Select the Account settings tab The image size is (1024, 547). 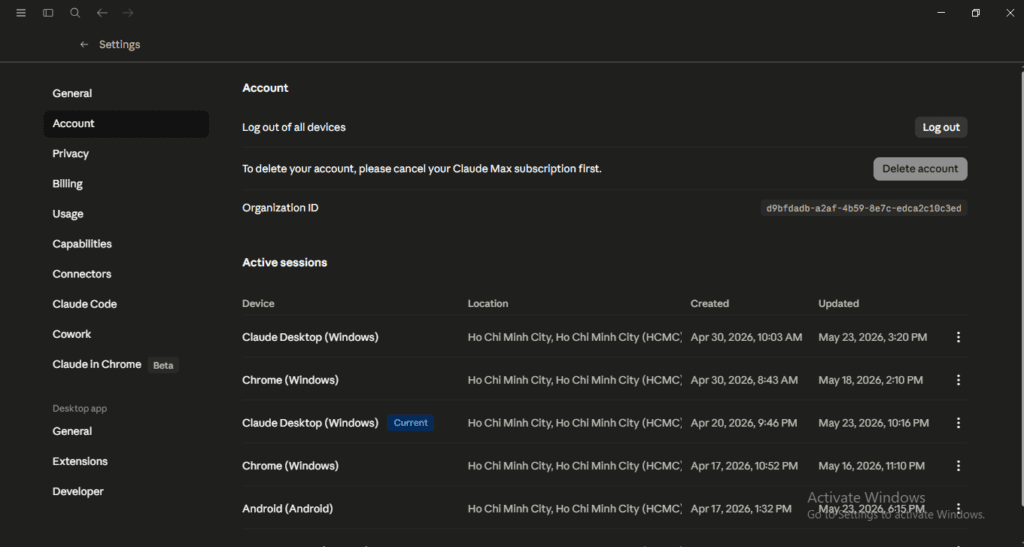(x=126, y=123)
